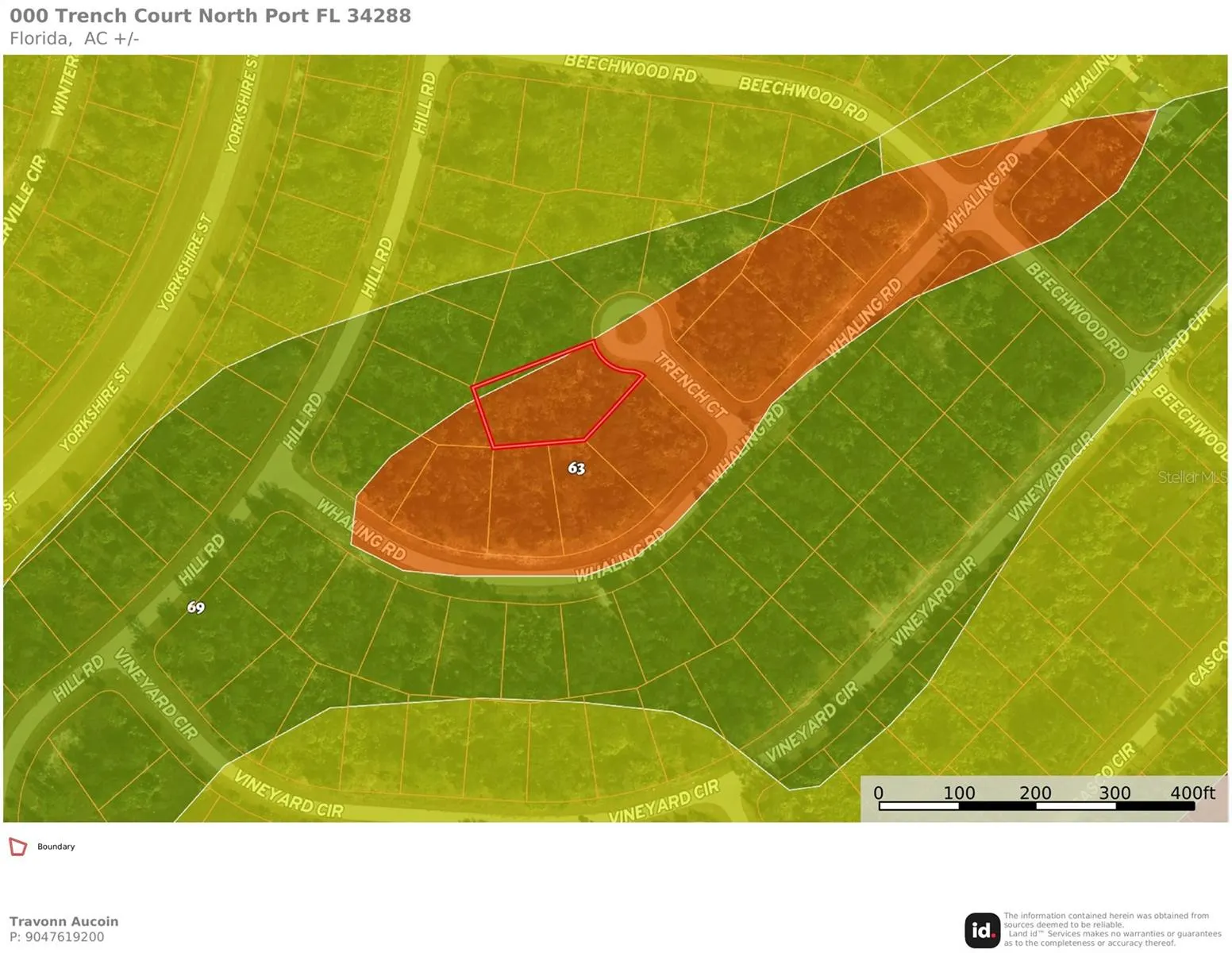Click the Land id disclaimer text
Image resolution: width=1232 pixels, height=953 pixels.
tap(1111, 929)
